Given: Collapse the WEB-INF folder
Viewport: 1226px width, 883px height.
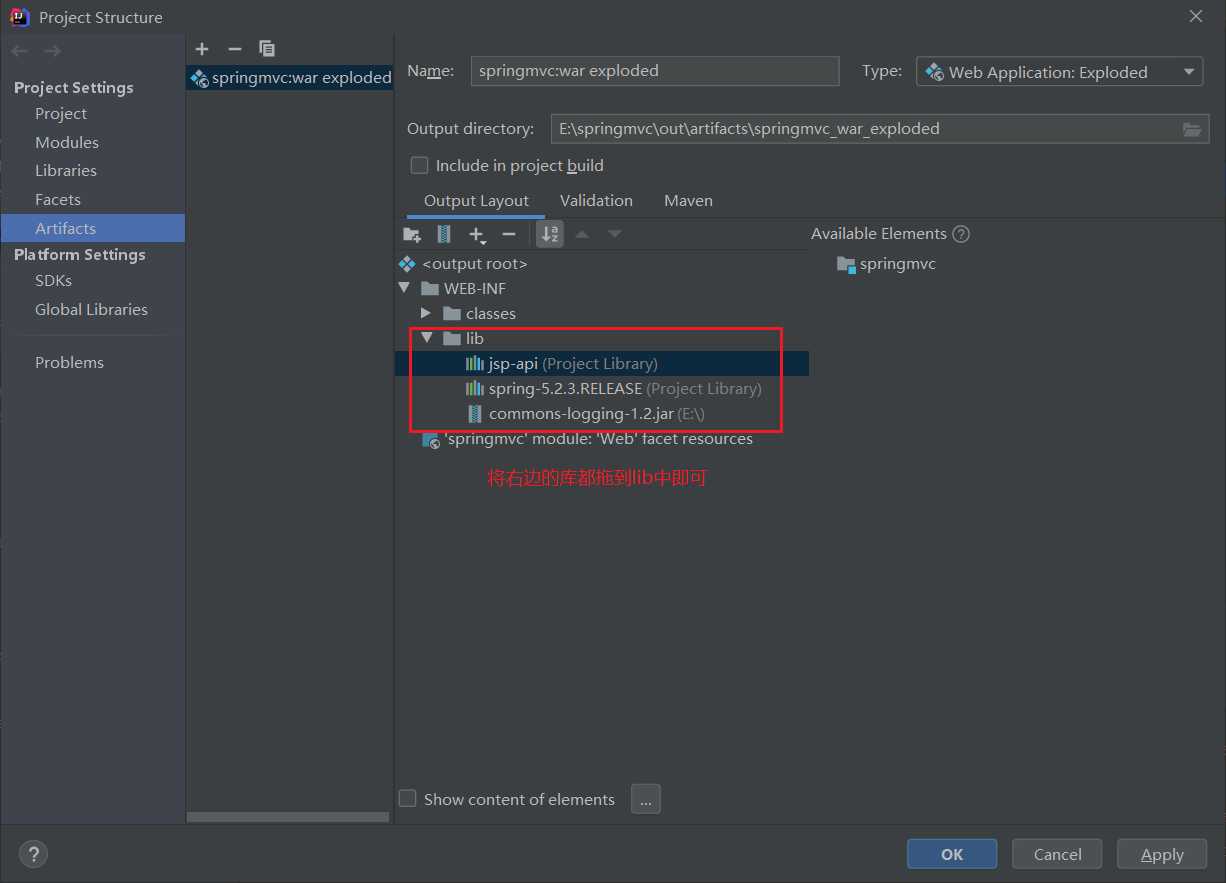Looking at the screenshot, I should tap(405, 288).
